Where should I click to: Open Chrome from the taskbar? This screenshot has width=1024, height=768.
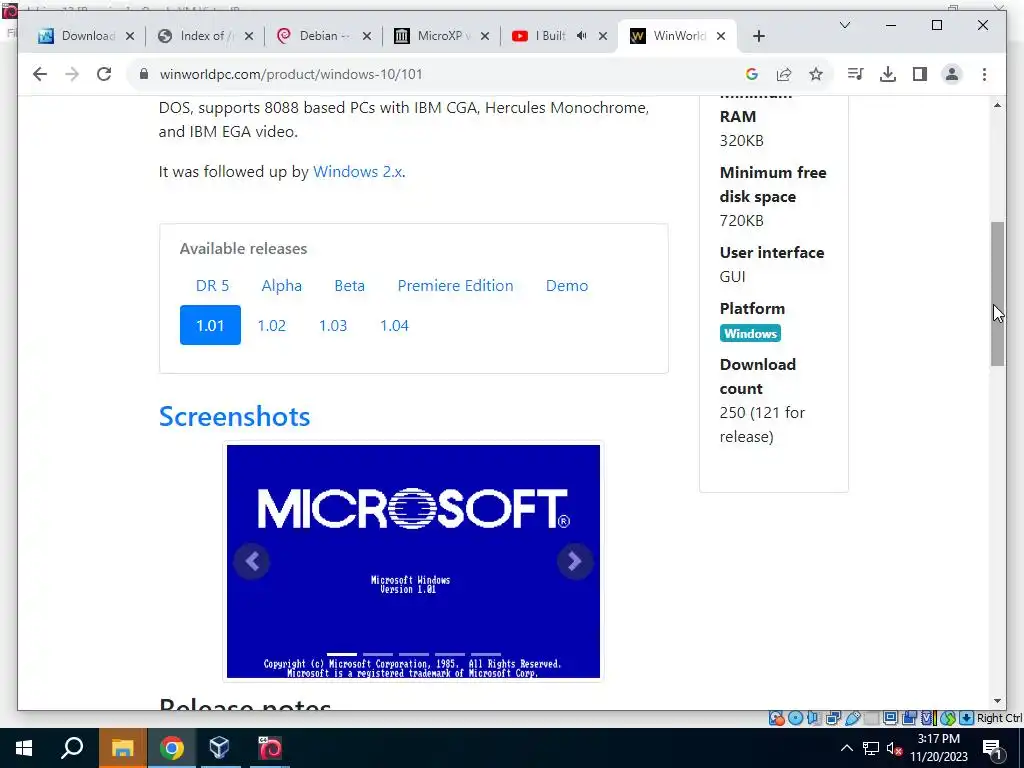click(x=171, y=748)
